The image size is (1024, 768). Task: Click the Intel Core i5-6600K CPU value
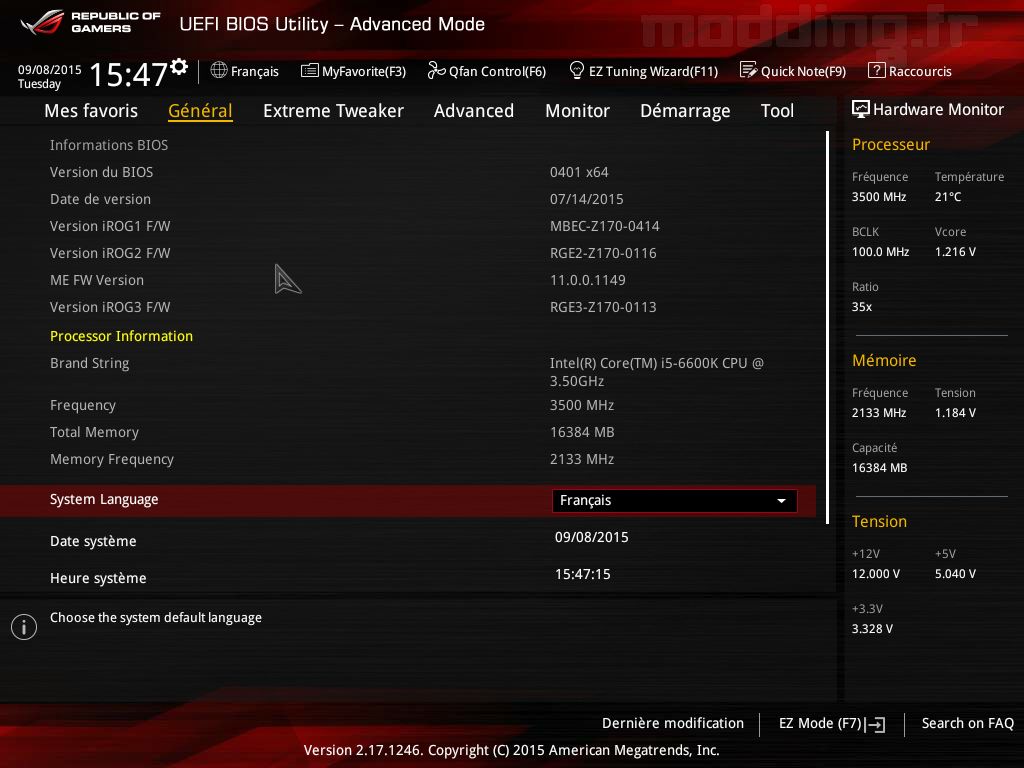(x=656, y=372)
